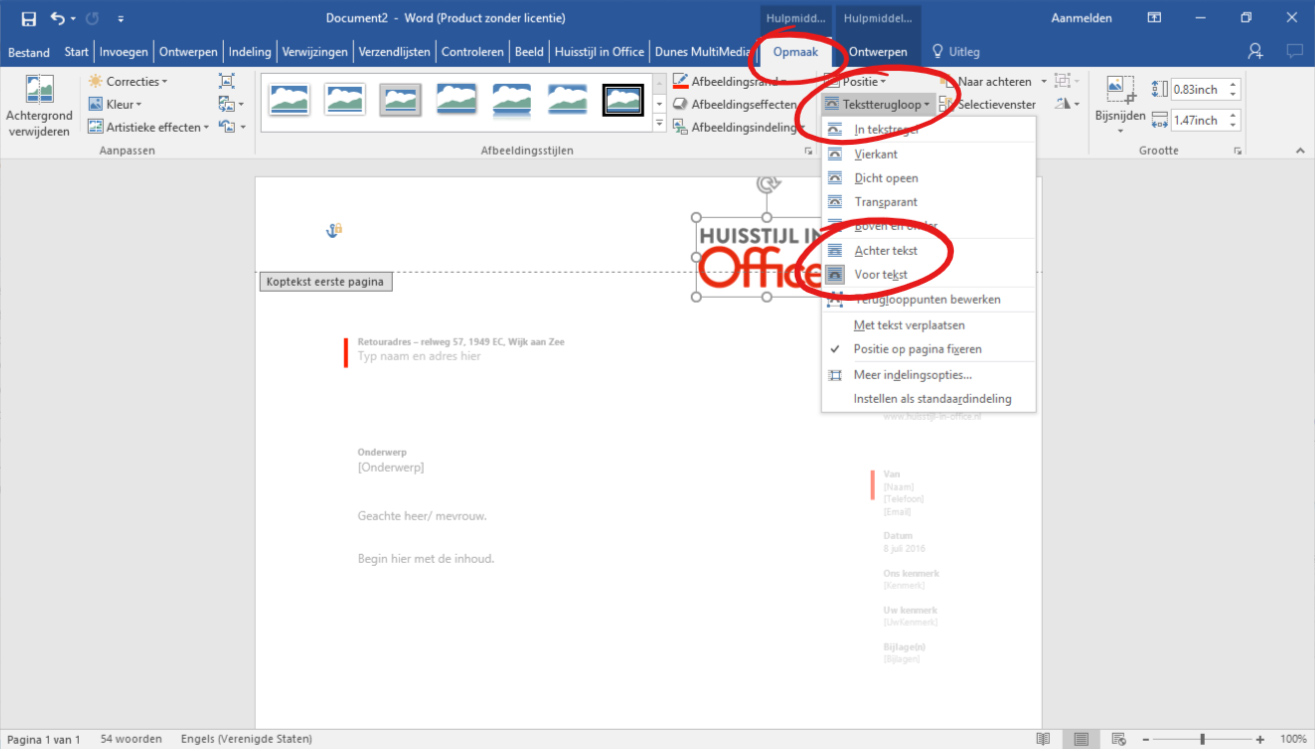Open the Controleren tab

pos(472,52)
